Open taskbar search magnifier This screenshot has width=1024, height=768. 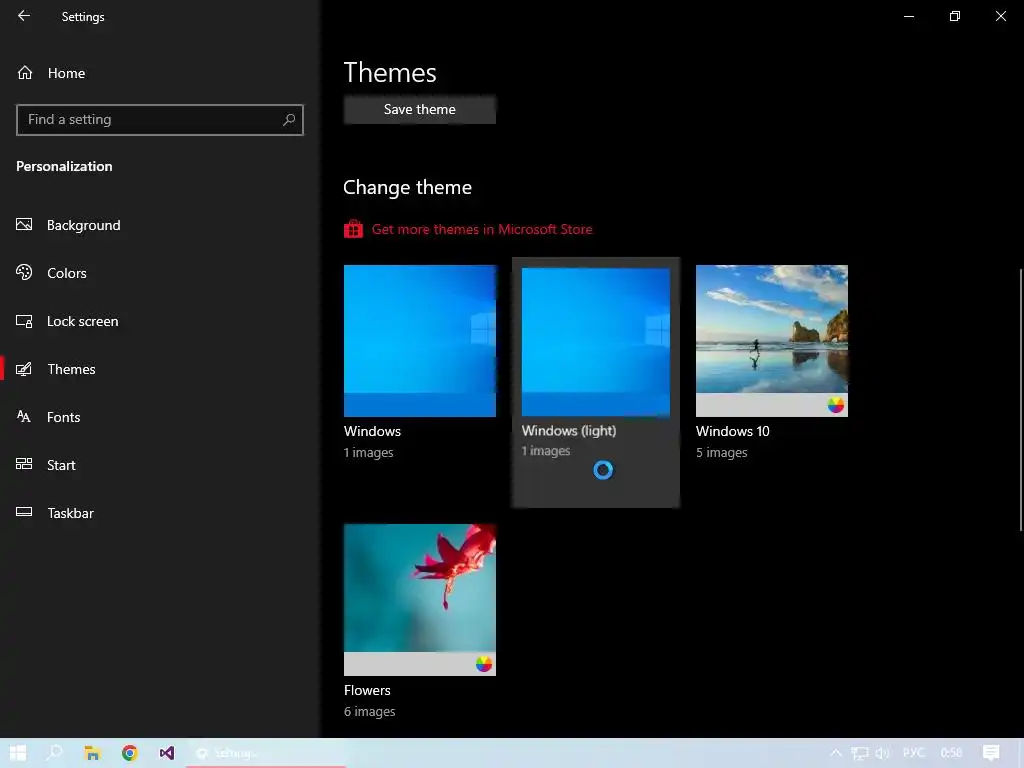click(54, 753)
